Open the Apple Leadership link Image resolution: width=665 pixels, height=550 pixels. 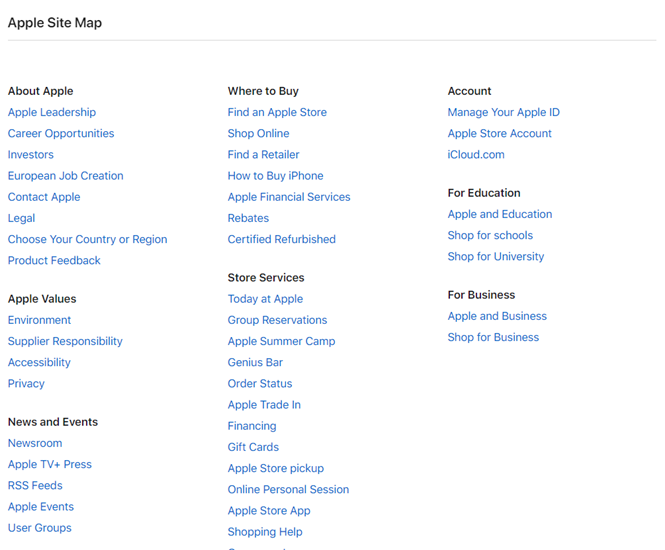pyautogui.click(x=52, y=112)
